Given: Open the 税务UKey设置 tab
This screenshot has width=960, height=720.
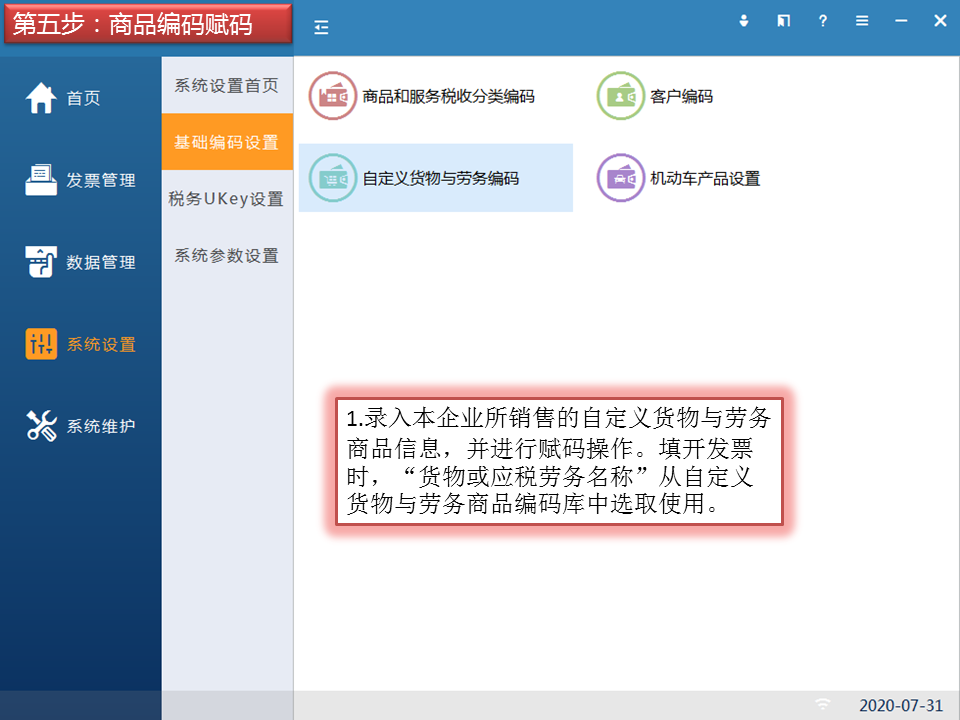Looking at the screenshot, I should 227,199.
